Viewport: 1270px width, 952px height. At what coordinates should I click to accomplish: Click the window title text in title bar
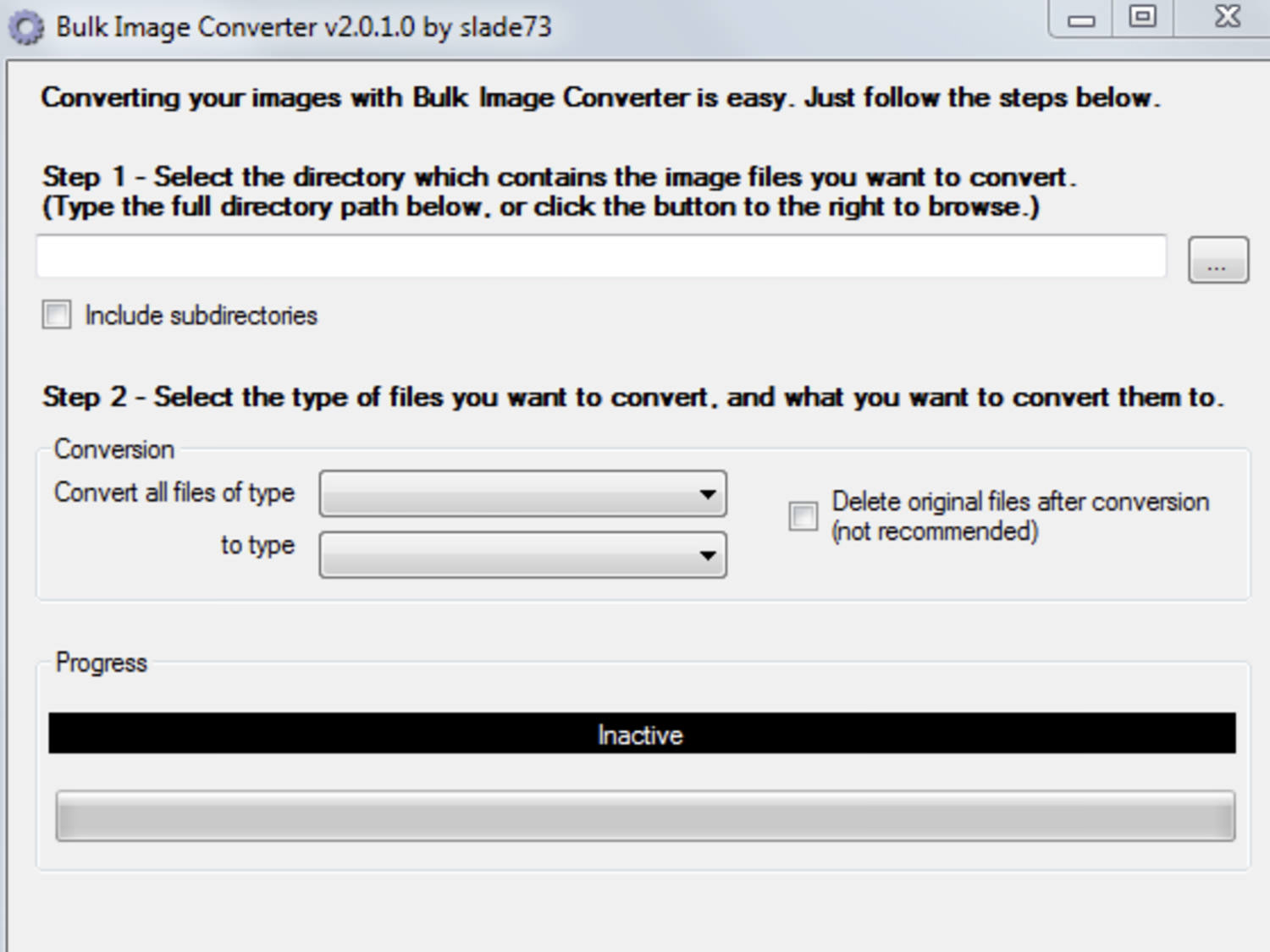tap(303, 27)
